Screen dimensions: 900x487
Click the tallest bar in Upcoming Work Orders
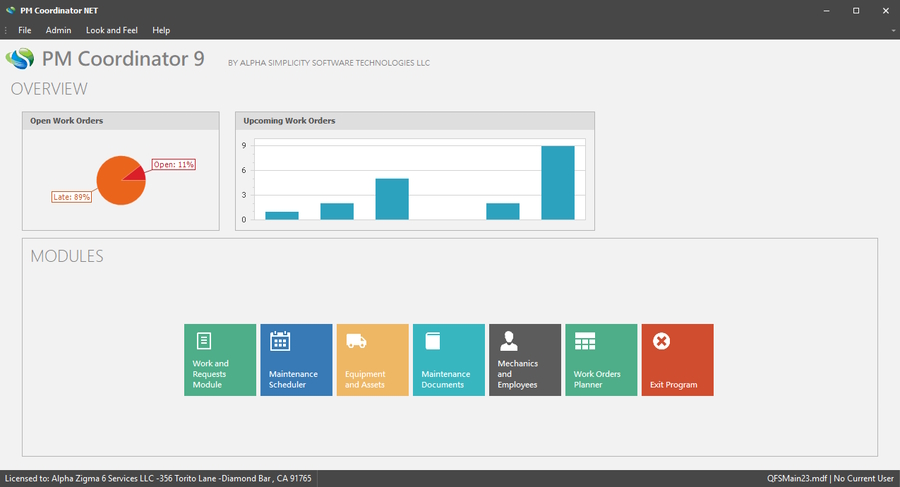pyautogui.click(x=558, y=183)
